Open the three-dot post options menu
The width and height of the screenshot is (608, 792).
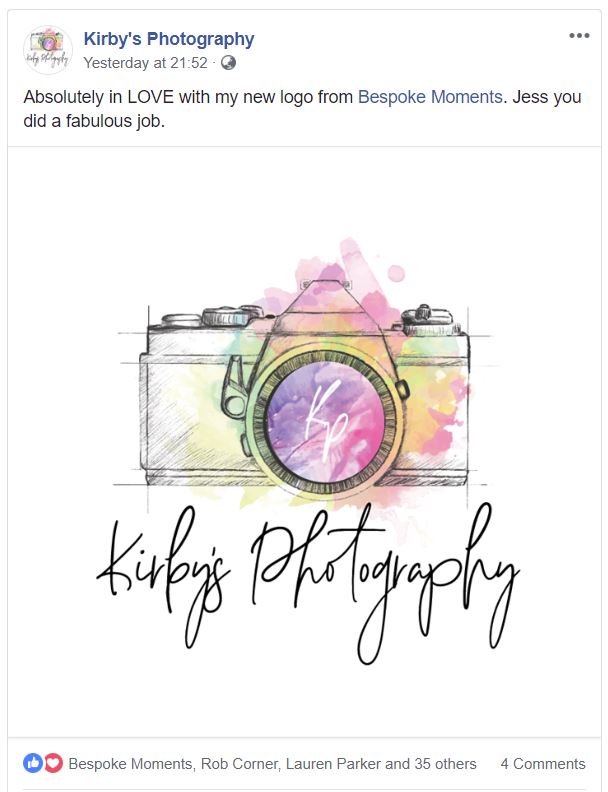pos(579,35)
